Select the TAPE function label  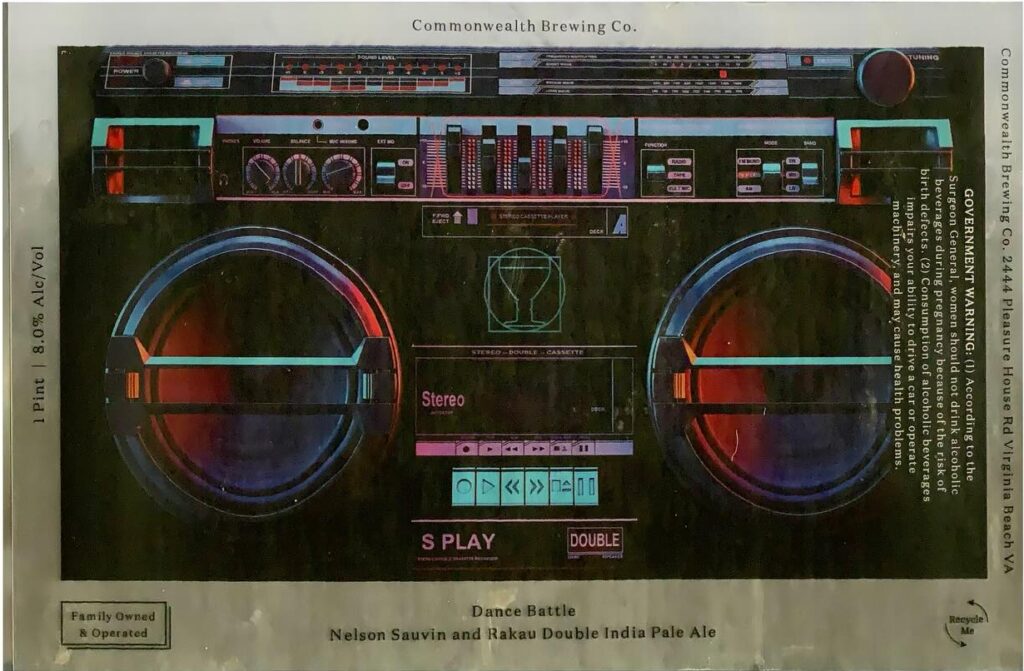679,175
